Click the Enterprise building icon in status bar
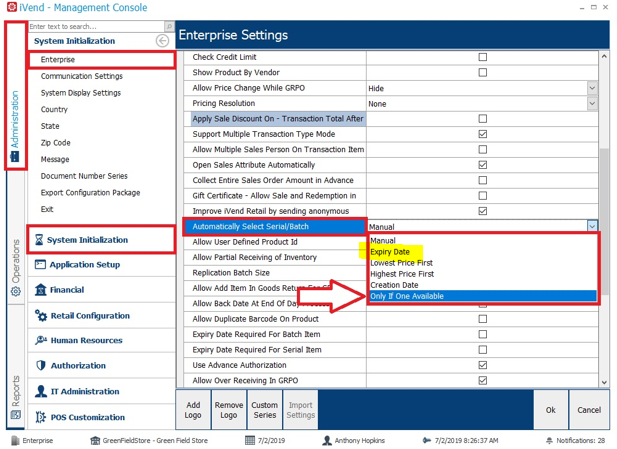The height and width of the screenshot is (449, 617). click(x=15, y=440)
